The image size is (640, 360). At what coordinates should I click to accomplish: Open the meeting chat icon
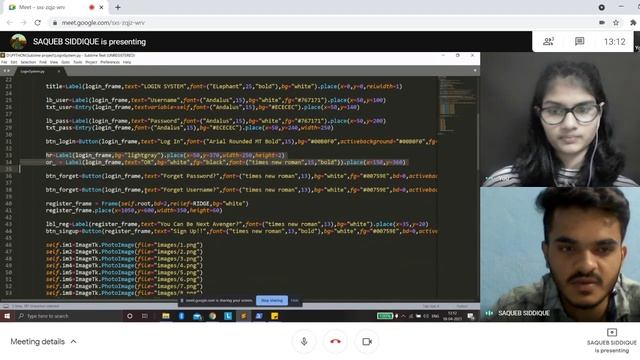pos(579,42)
